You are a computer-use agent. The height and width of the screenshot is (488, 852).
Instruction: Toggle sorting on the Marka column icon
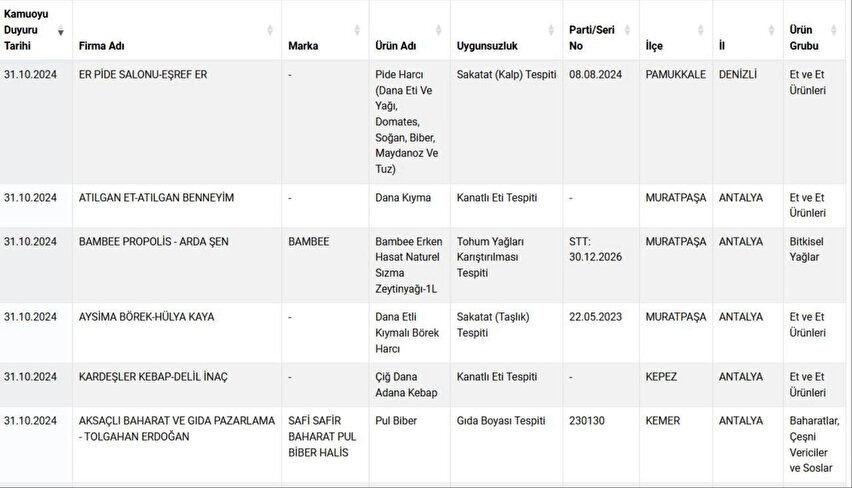357,30
